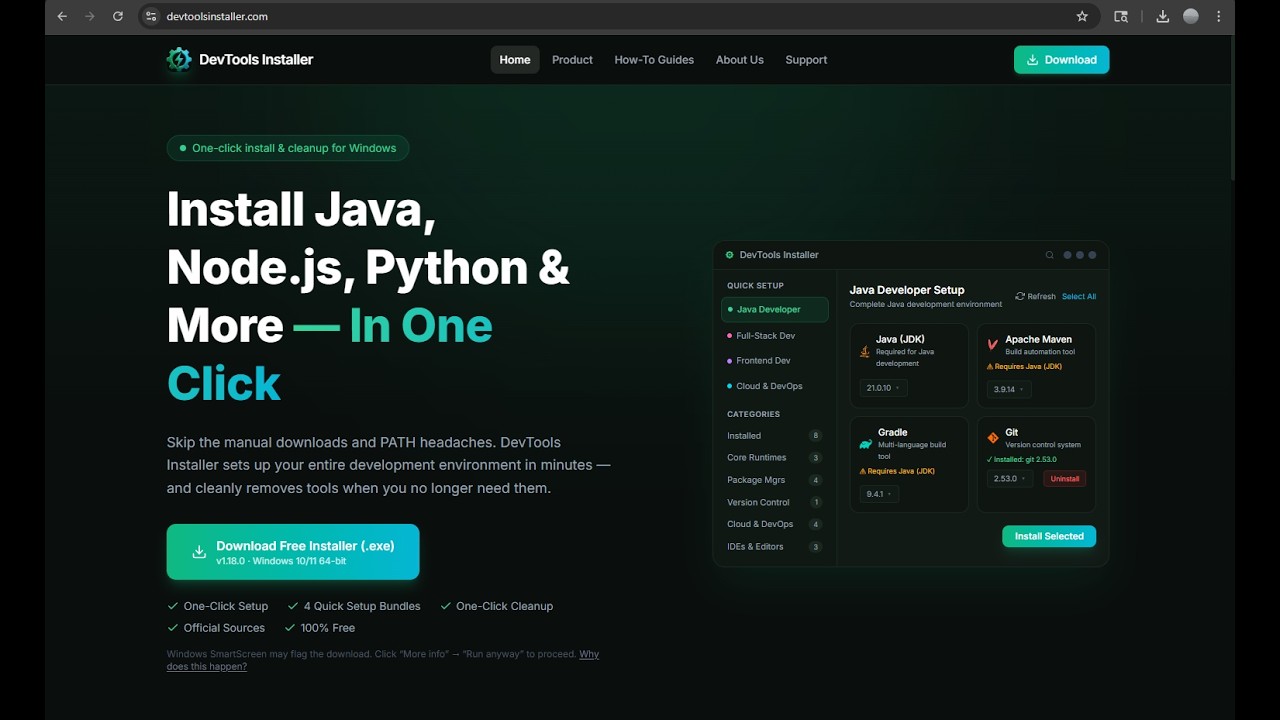Bookmark this page with the star icon

[x=1082, y=16]
